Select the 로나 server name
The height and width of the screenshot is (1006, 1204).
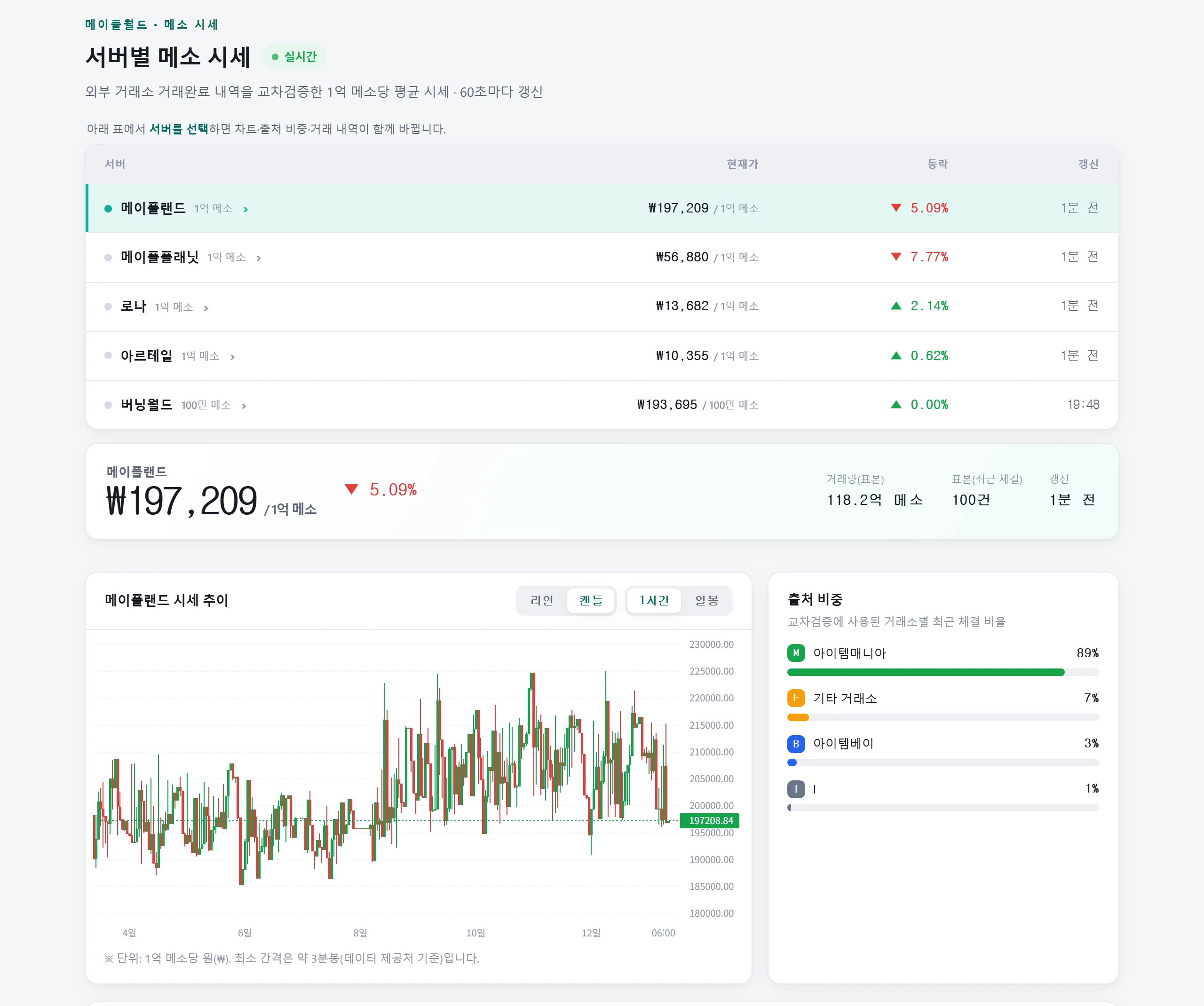(x=133, y=306)
